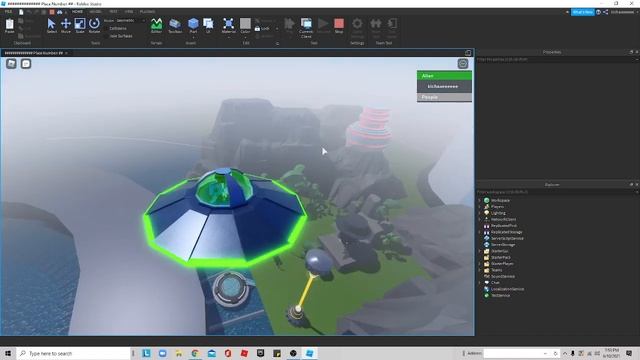640x360 pixels.
Task: Expand the StarterGui tree node
Action: click(480, 251)
